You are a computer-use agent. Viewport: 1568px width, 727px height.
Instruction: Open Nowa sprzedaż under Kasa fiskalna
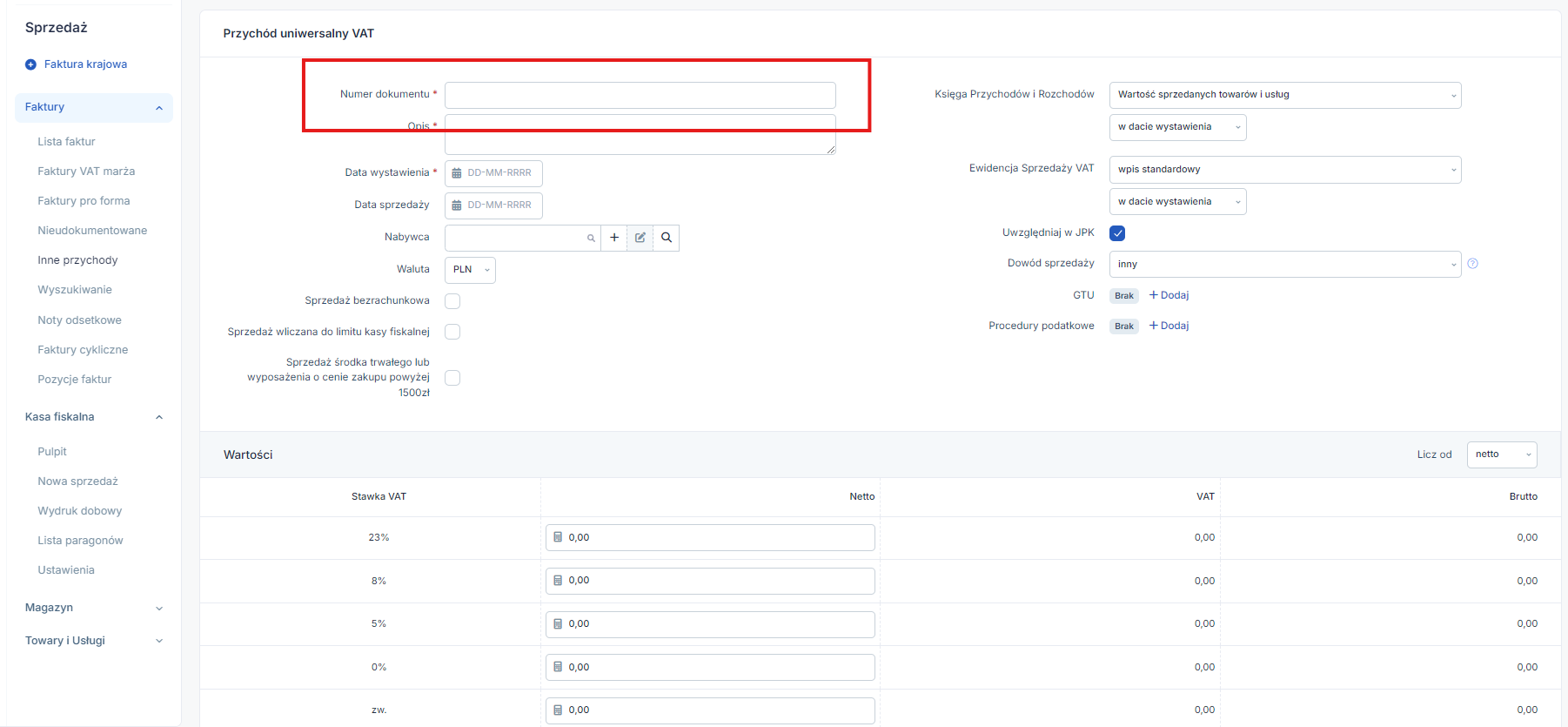tap(77, 481)
